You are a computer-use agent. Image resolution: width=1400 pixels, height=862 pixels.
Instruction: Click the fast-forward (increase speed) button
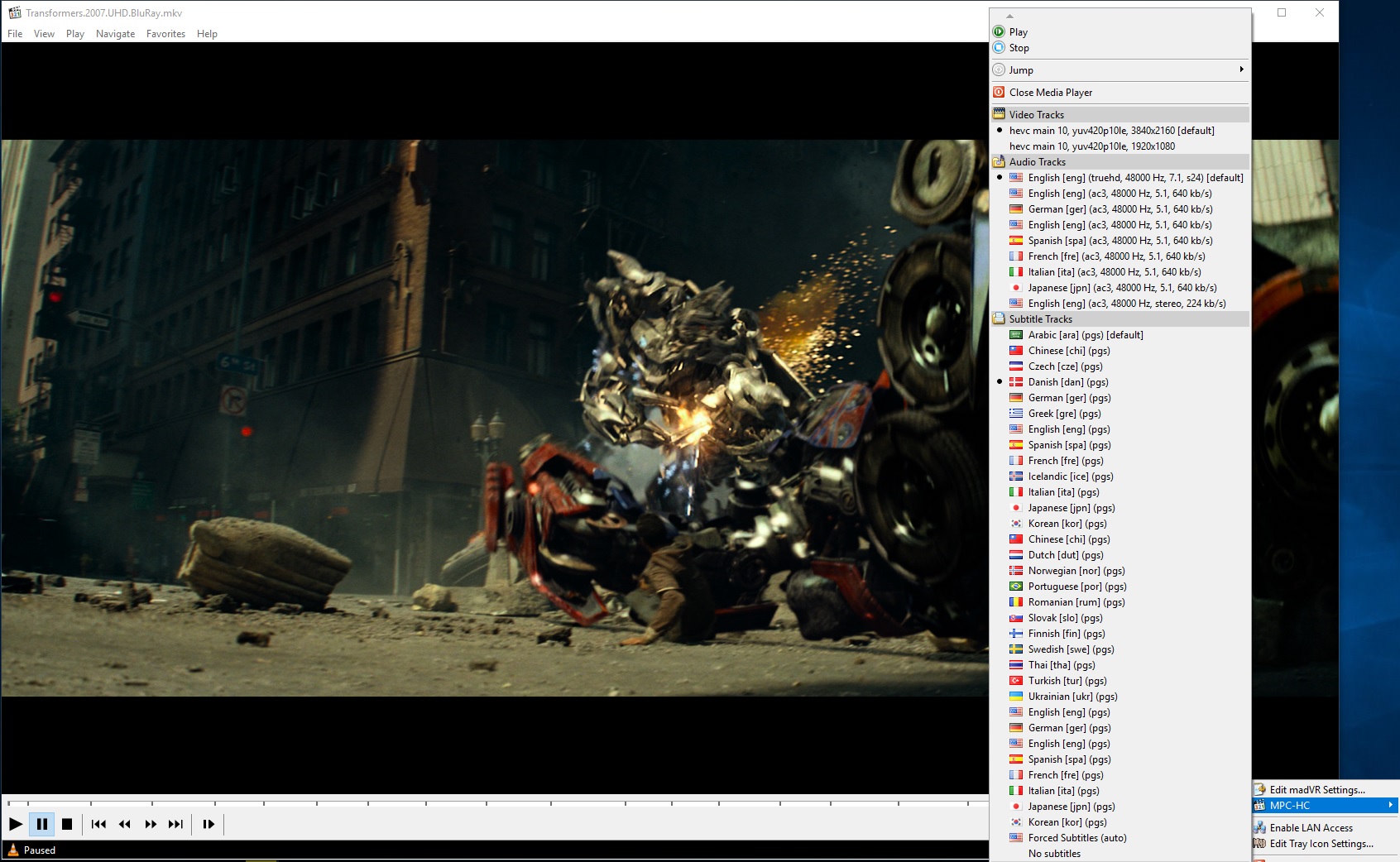tap(151, 824)
